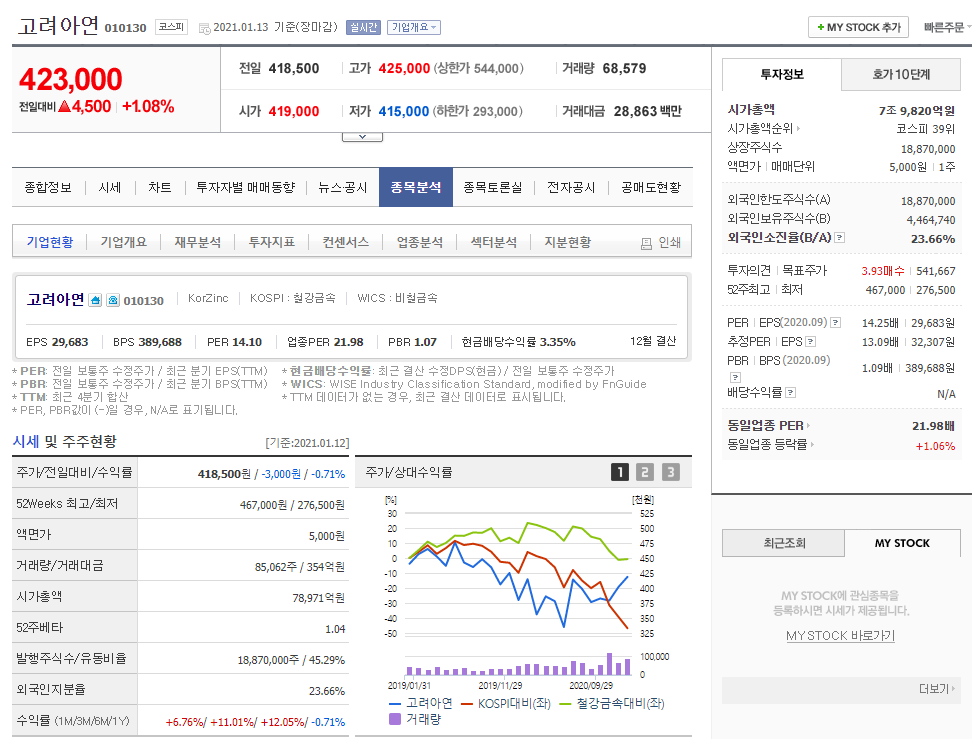Image resolution: width=972 pixels, height=739 pixels.
Task: Select the 컨센서스 sub-tab
Action: pos(345,242)
